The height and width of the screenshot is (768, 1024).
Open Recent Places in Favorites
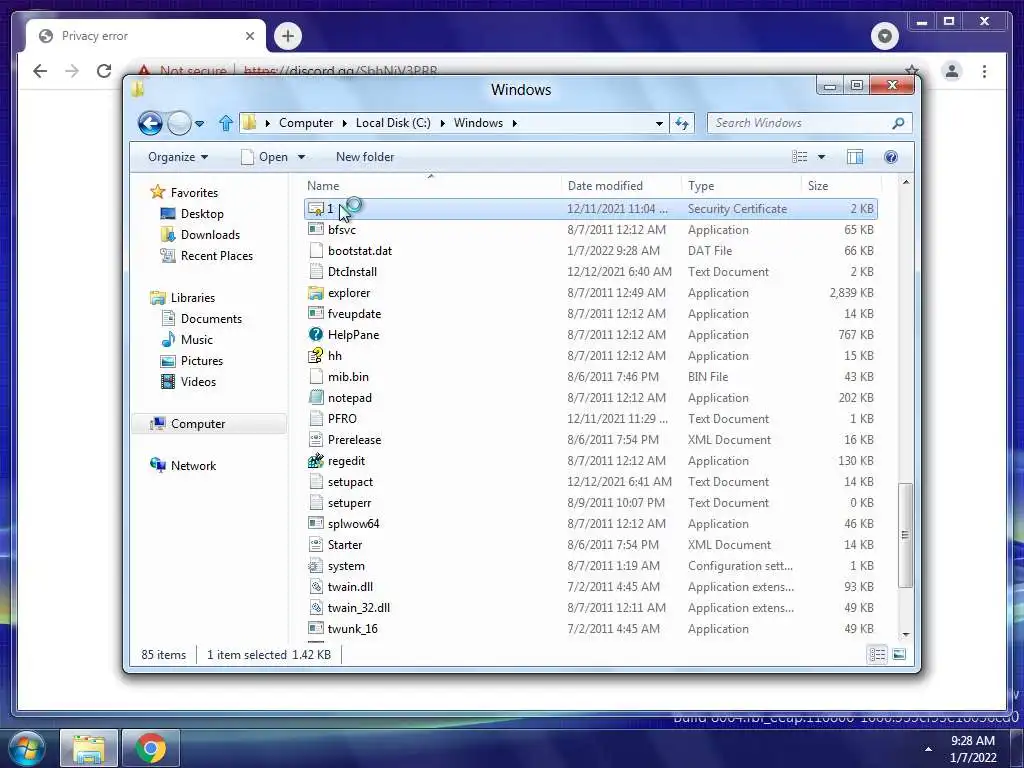(217, 255)
